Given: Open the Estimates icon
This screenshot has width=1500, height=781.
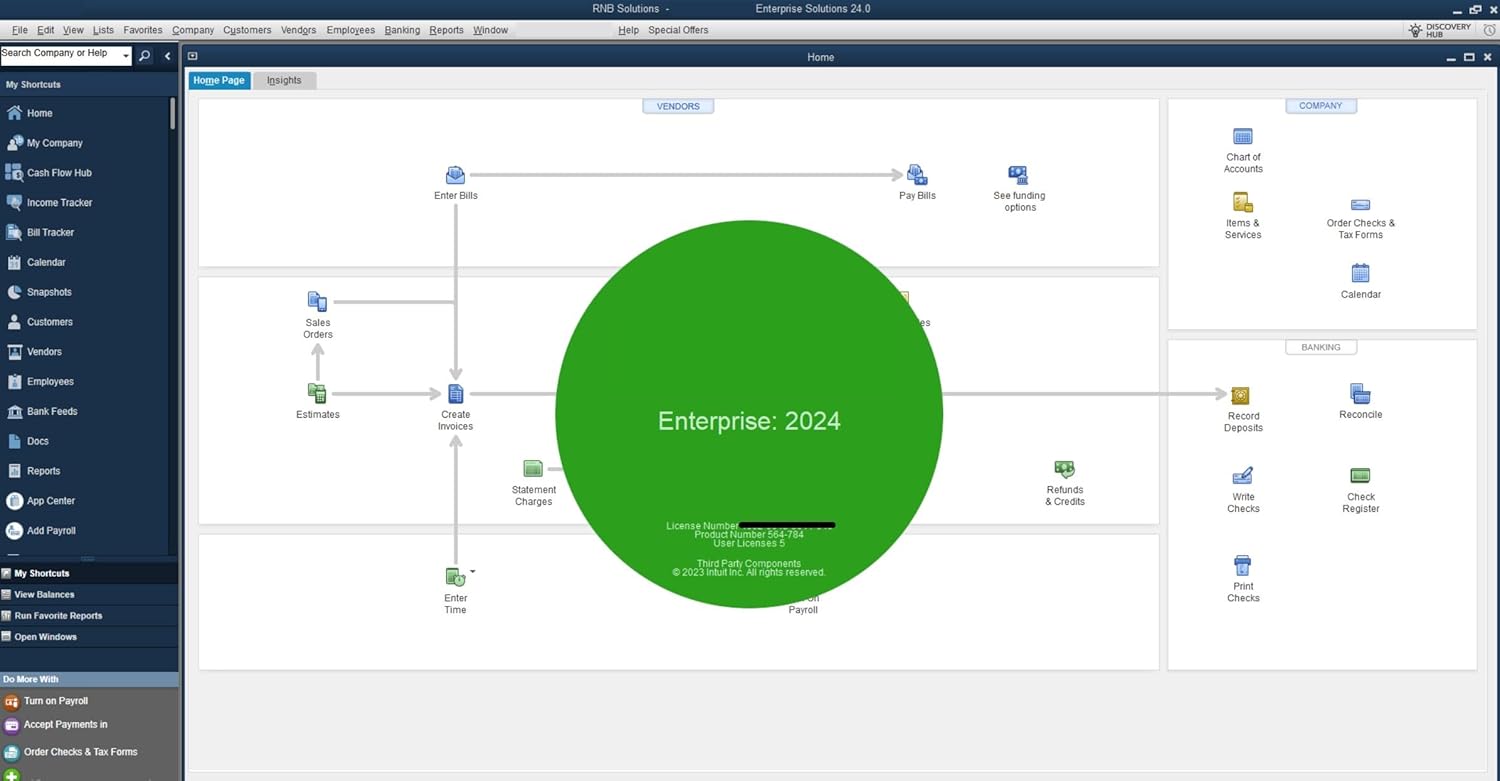Looking at the screenshot, I should (x=317, y=394).
